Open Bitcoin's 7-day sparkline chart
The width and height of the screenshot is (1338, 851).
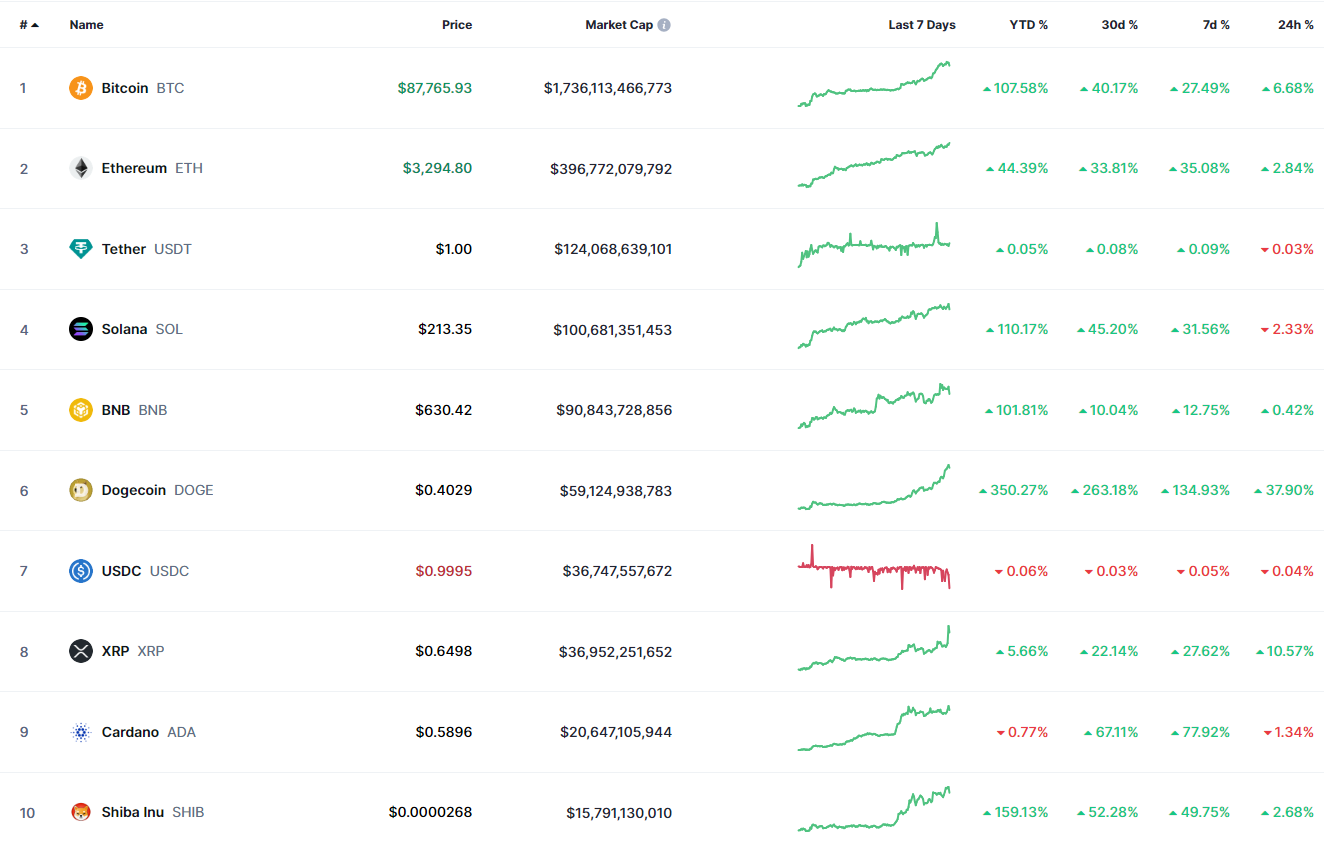pyautogui.click(x=874, y=84)
